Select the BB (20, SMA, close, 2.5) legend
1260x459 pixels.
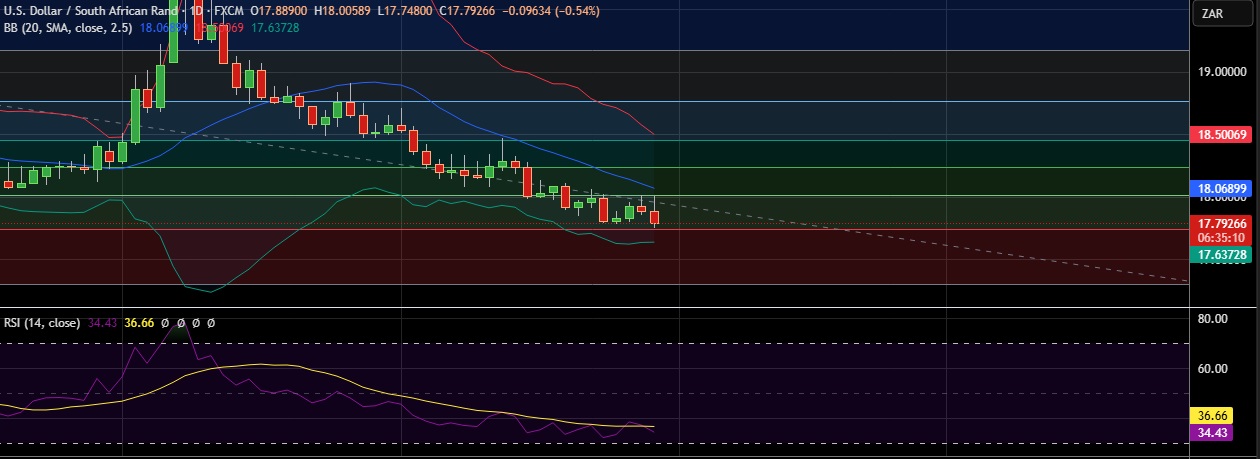click(x=68, y=27)
